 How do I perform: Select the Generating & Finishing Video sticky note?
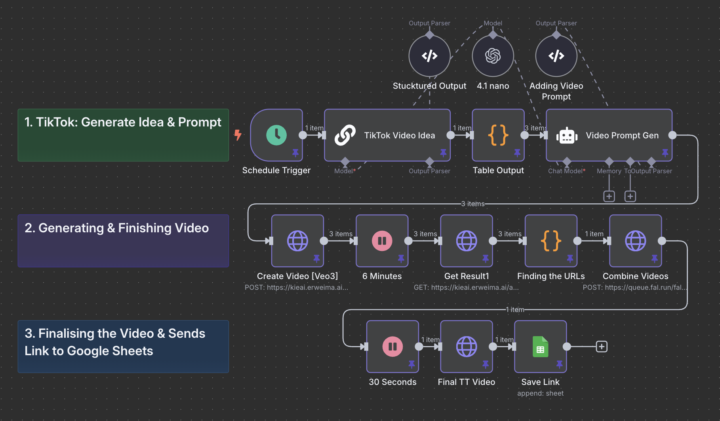pyautogui.click(x=123, y=241)
